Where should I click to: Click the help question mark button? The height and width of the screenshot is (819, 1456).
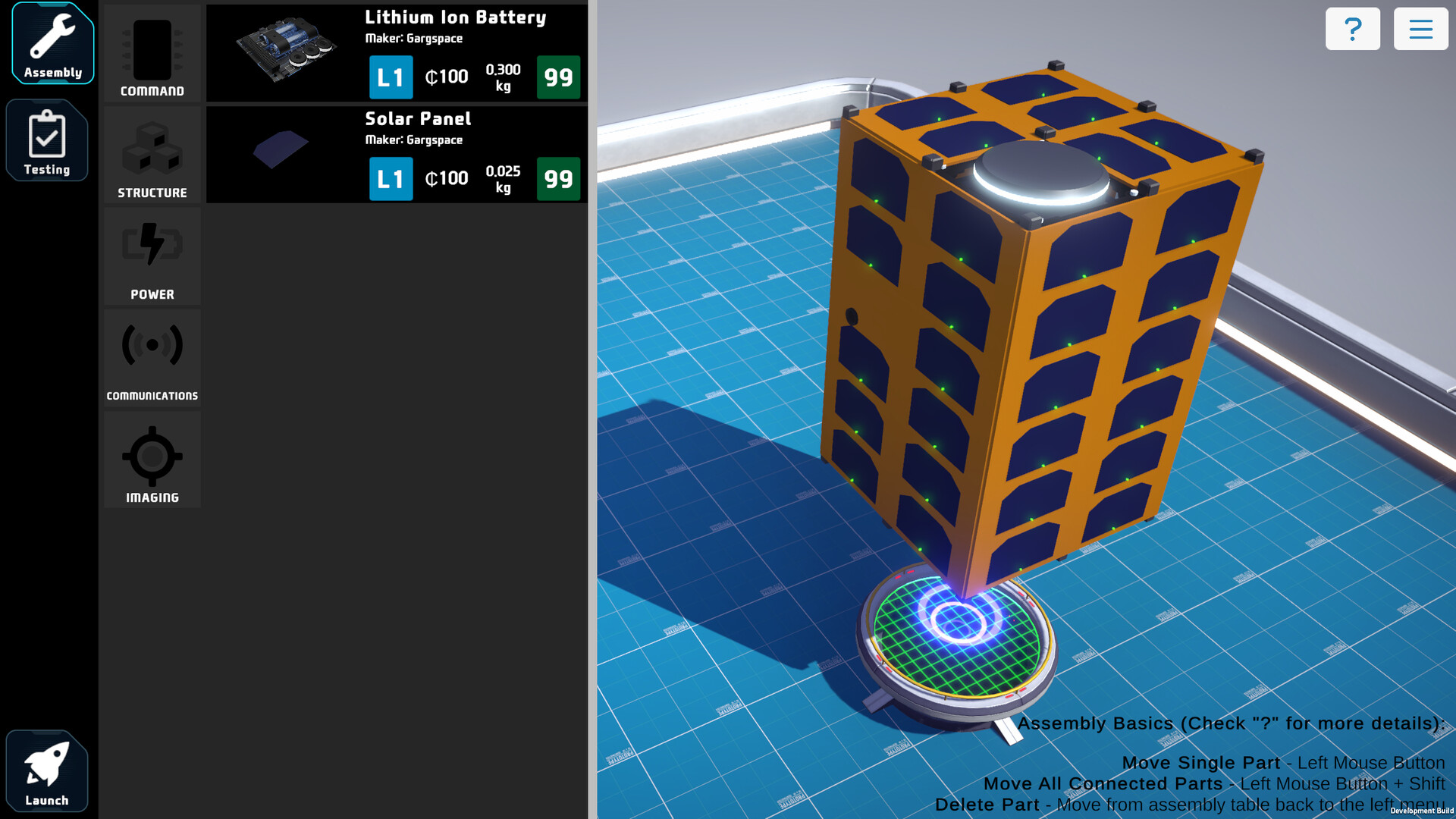tap(1353, 29)
